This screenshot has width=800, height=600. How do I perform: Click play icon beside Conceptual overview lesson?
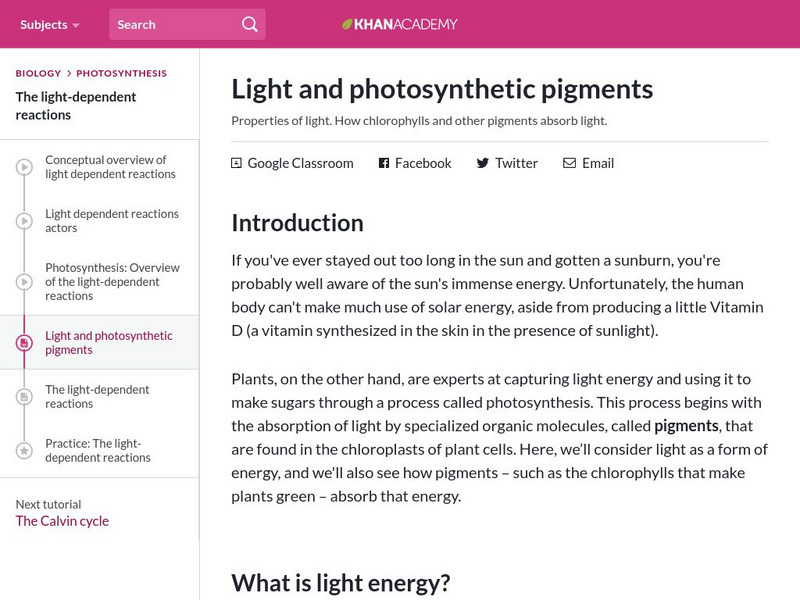pyautogui.click(x=25, y=167)
